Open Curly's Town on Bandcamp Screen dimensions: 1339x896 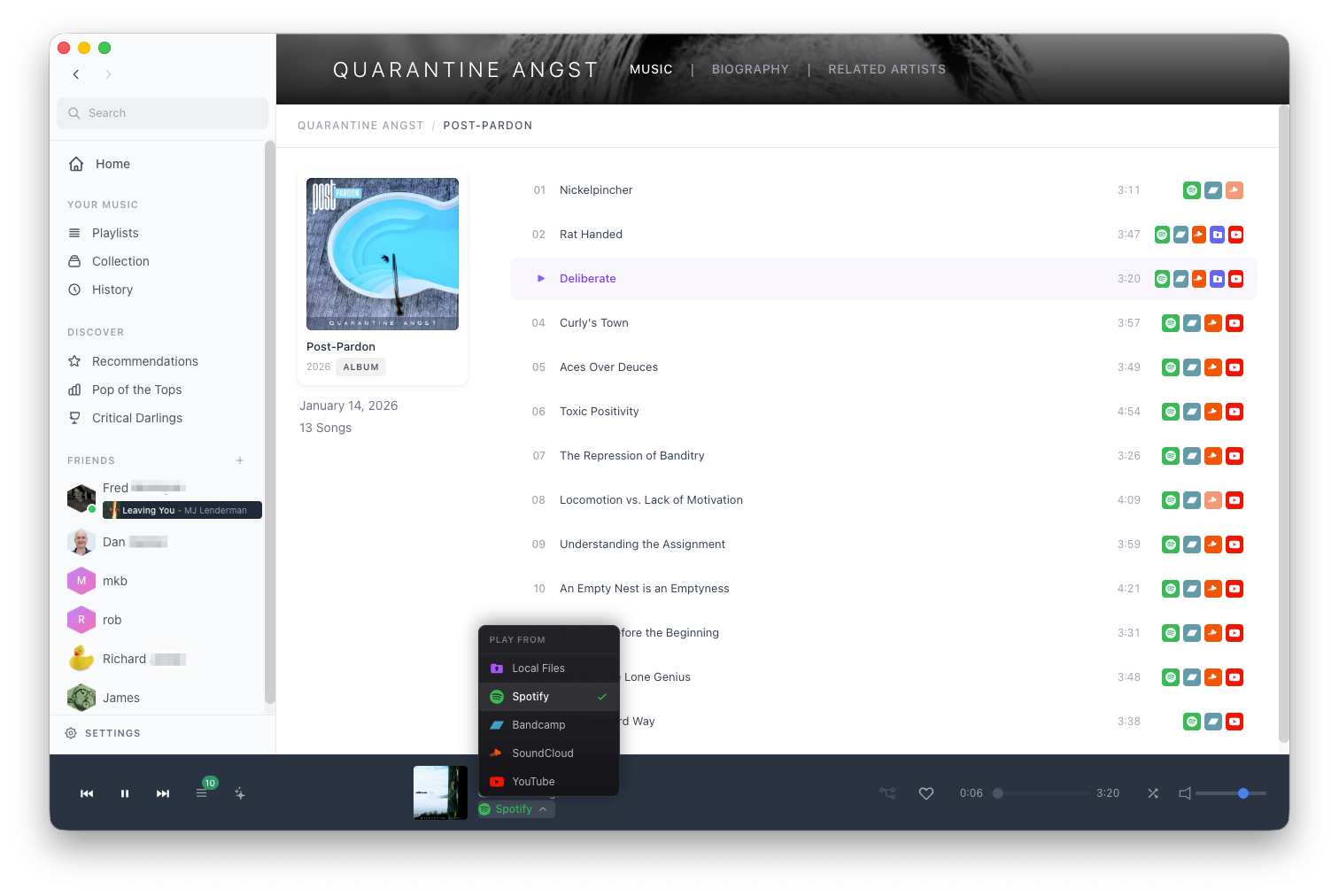(x=1191, y=322)
